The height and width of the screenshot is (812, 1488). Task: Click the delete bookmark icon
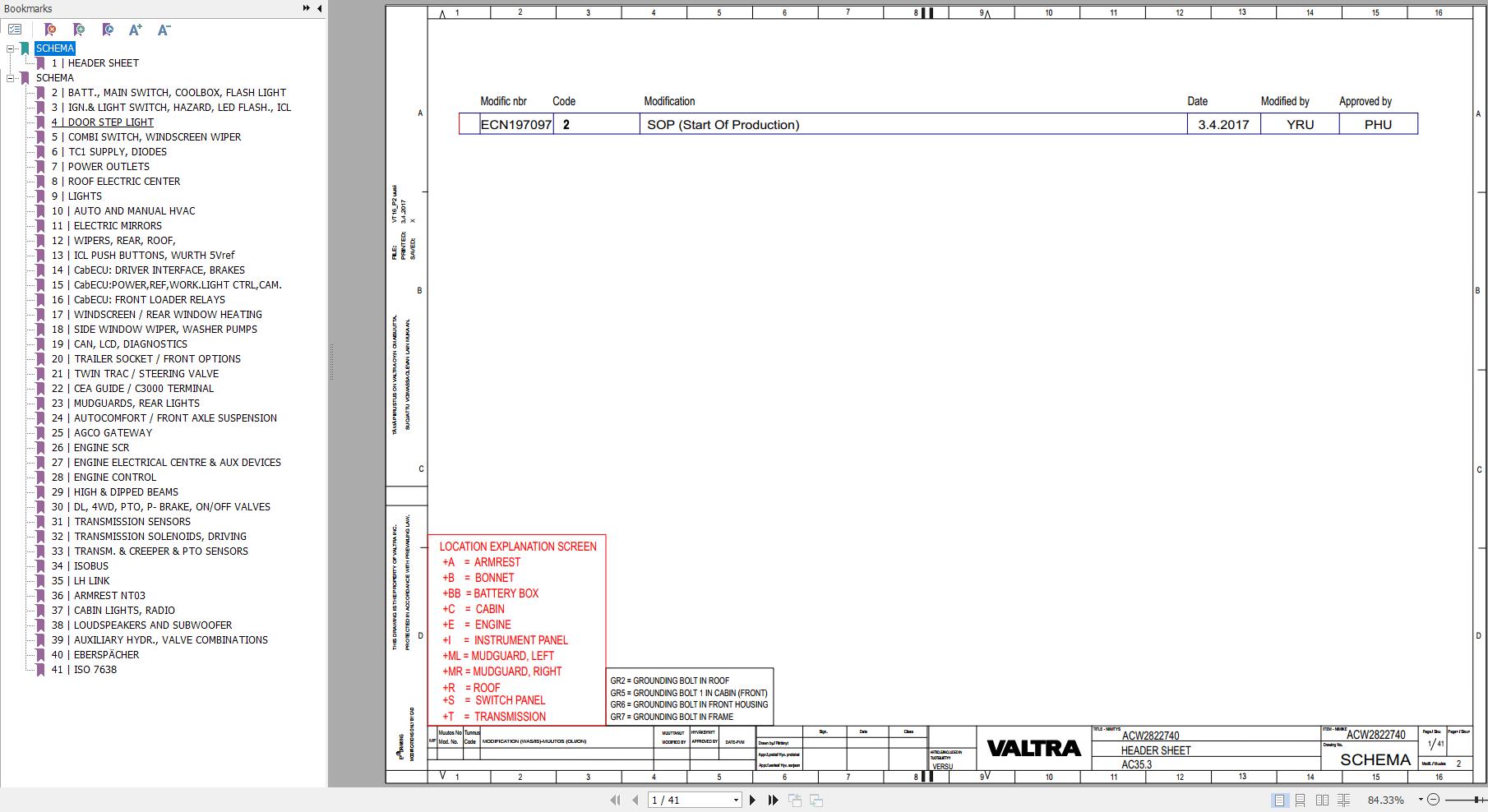coord(49,30)
